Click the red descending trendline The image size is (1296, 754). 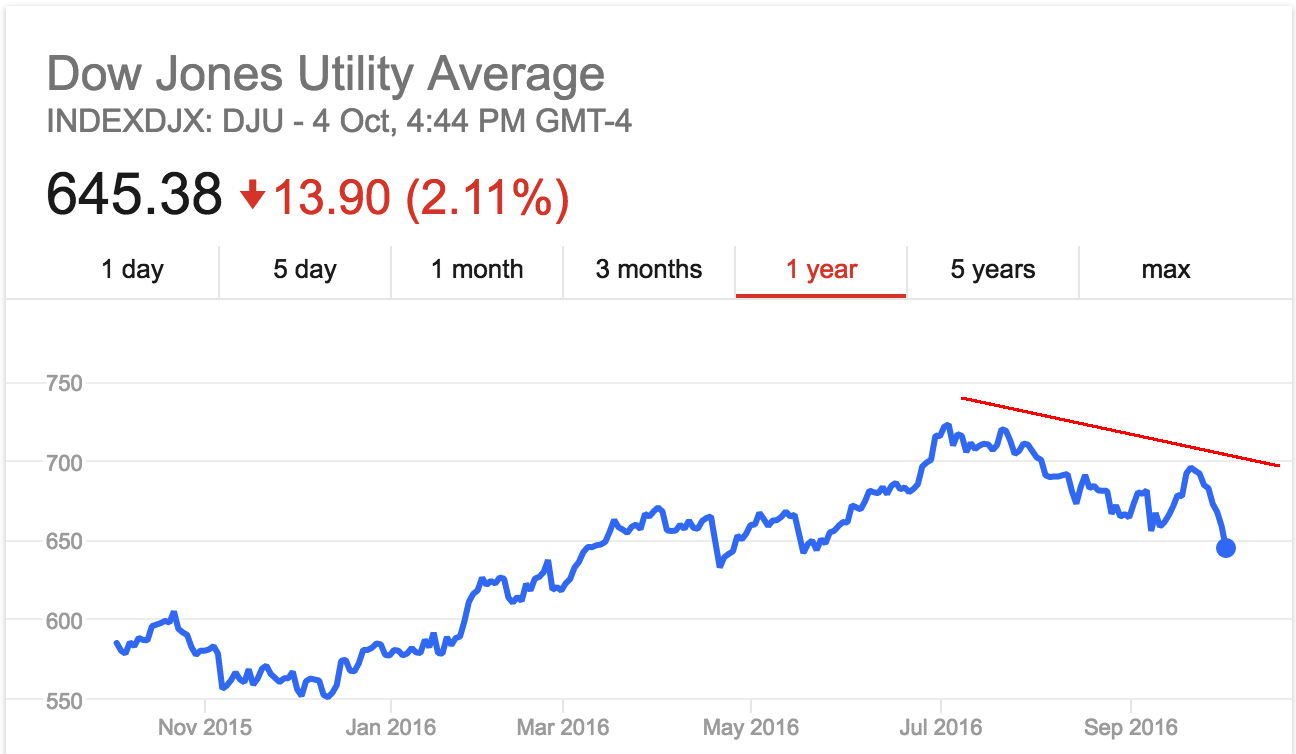click(x=1120, y=432)
